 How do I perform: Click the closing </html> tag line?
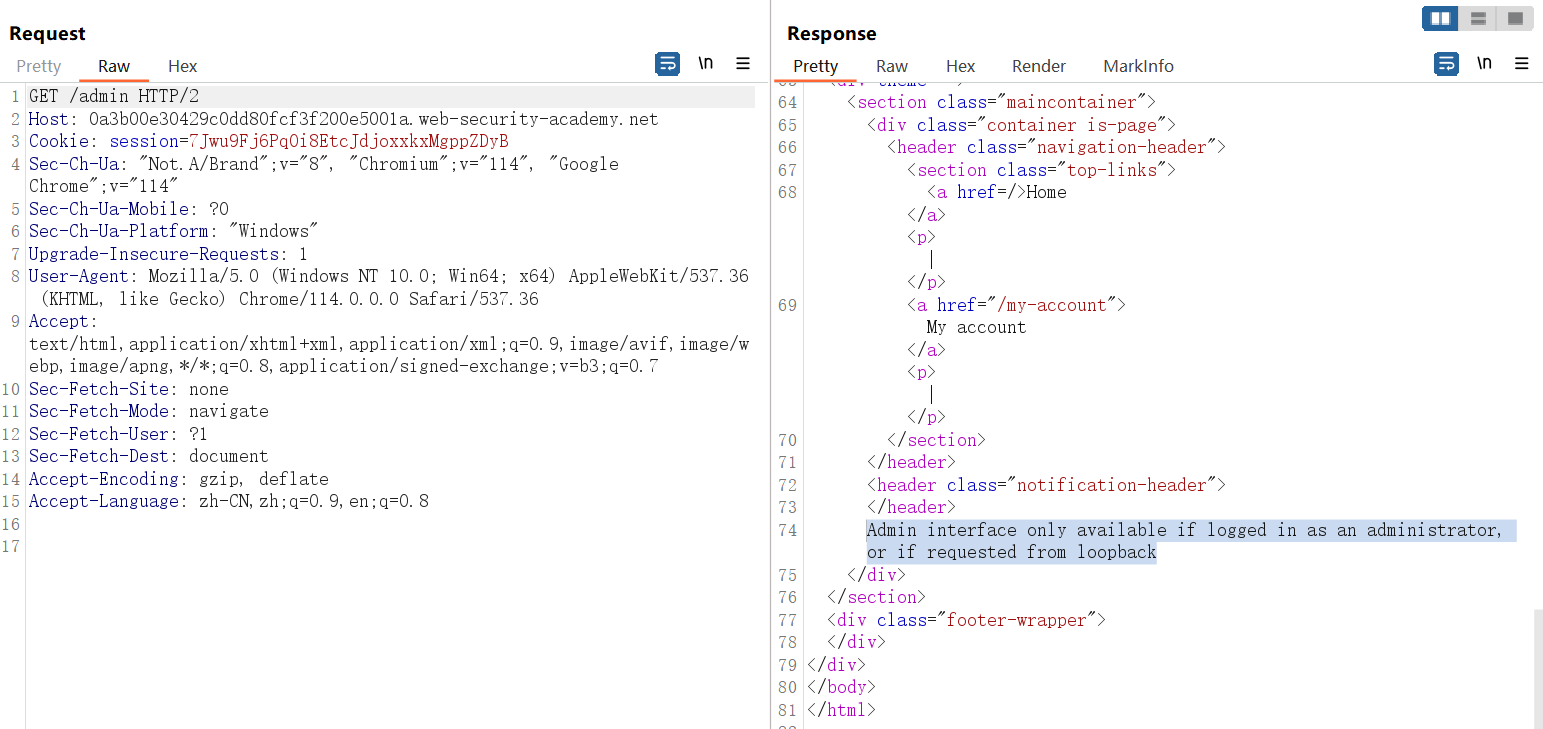click(841, 710)
